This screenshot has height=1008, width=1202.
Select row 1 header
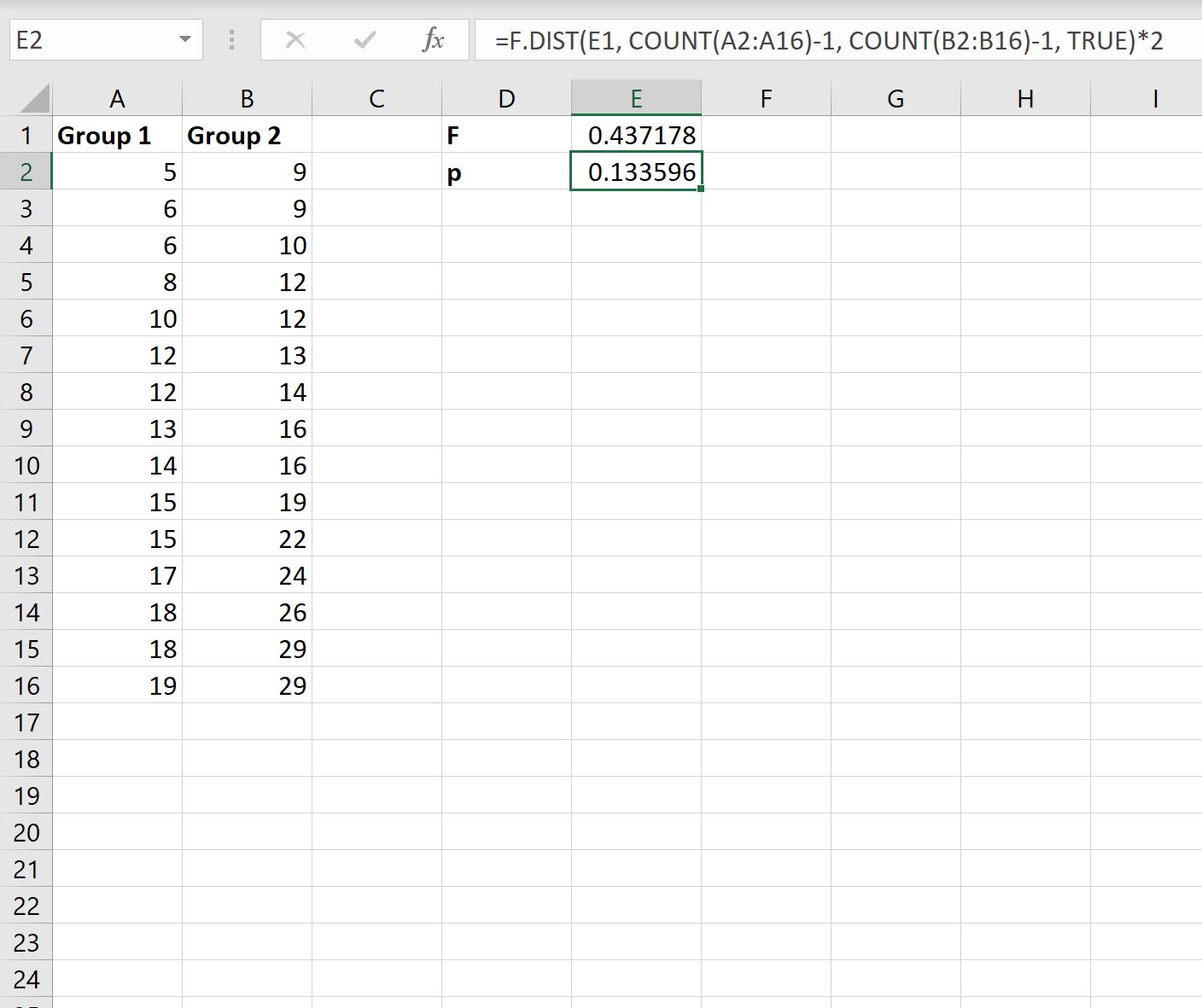point(26,135)
